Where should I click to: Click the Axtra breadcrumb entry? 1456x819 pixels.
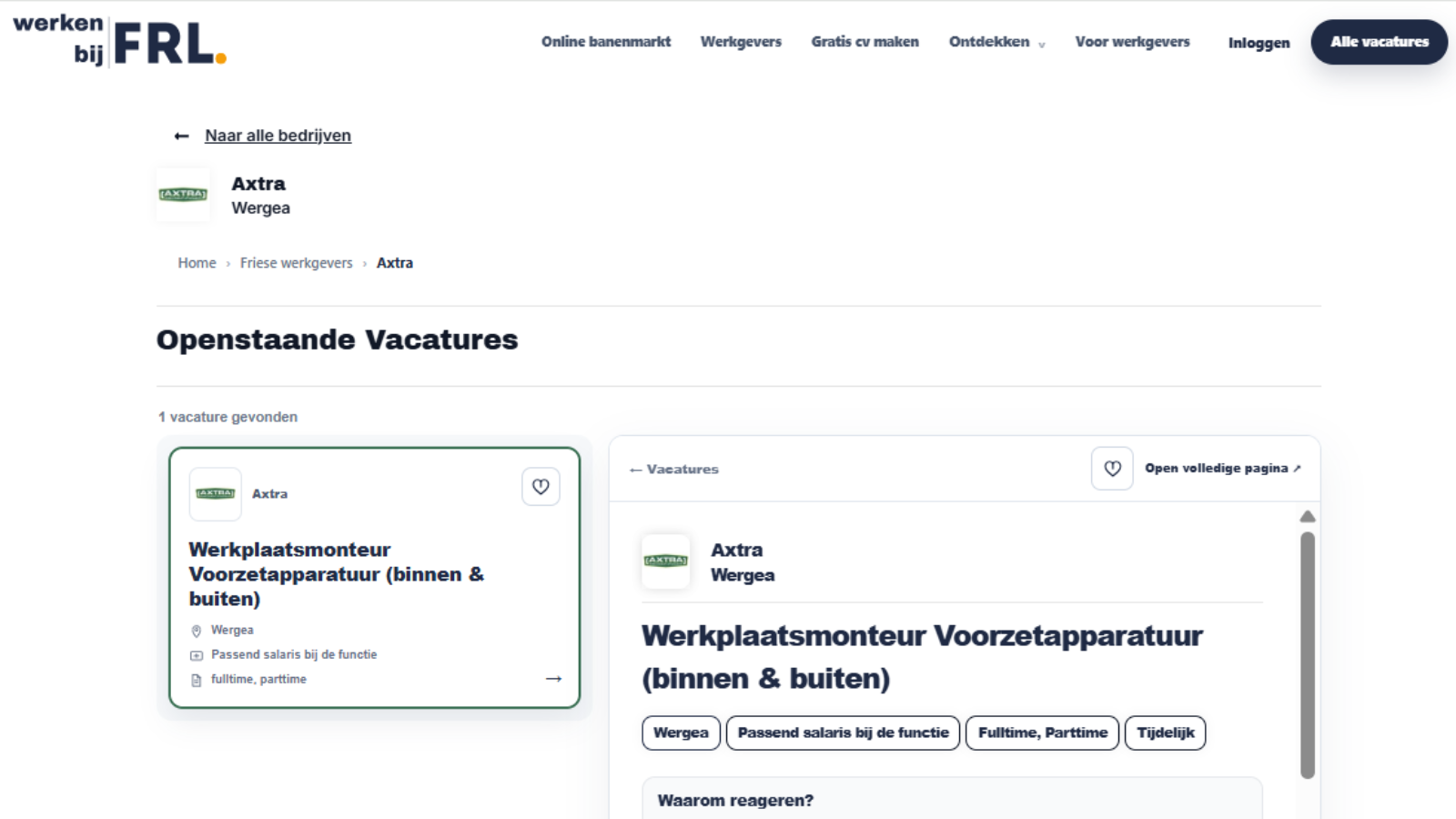[395, 263]
